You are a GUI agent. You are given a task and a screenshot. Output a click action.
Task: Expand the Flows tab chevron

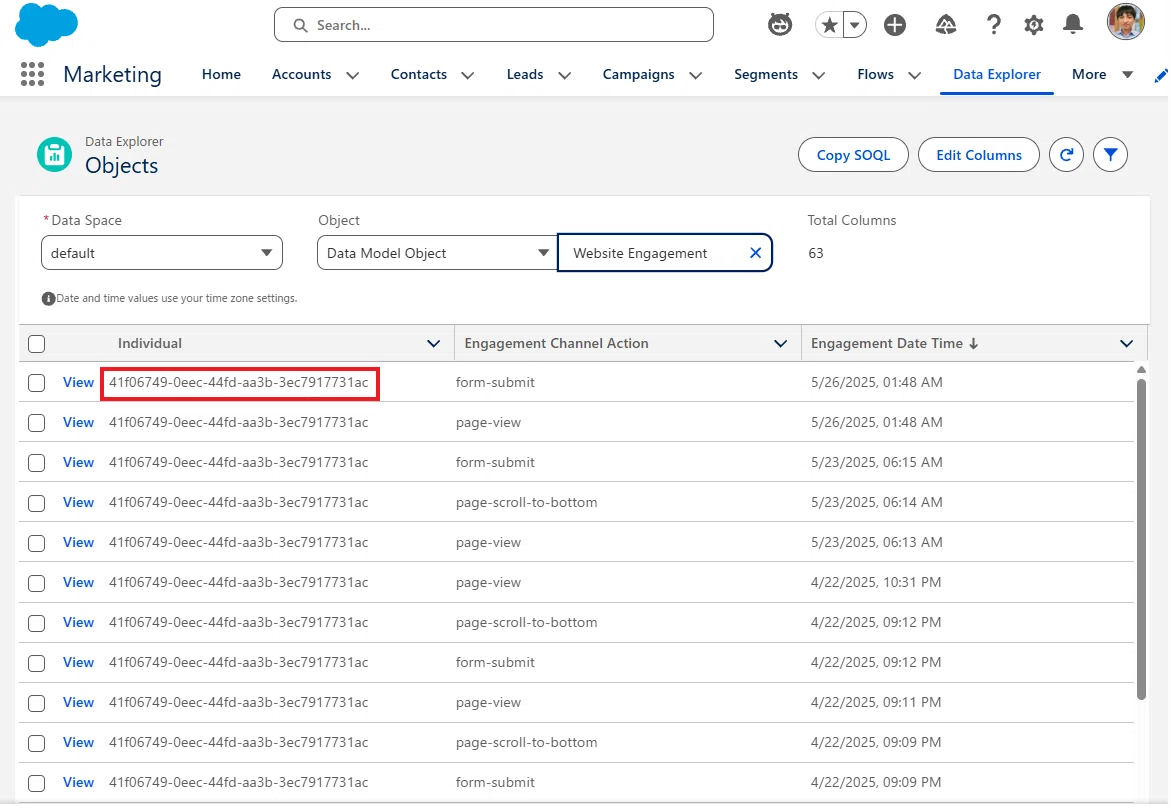[x=914, y=75]
